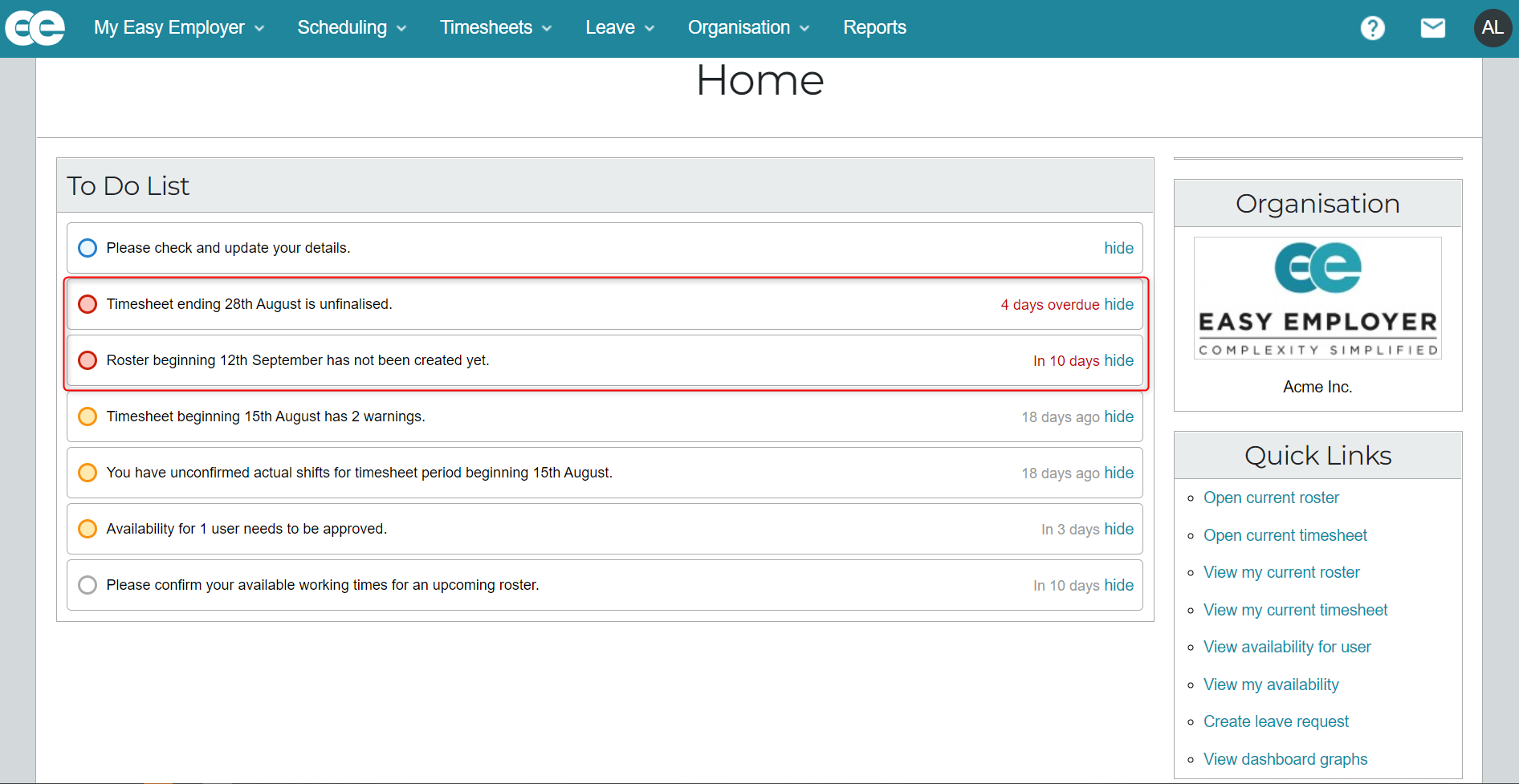Screen dimensions: 1519x784
Task: Click 'Please check and update your details.' text
Action: (228, 248)
